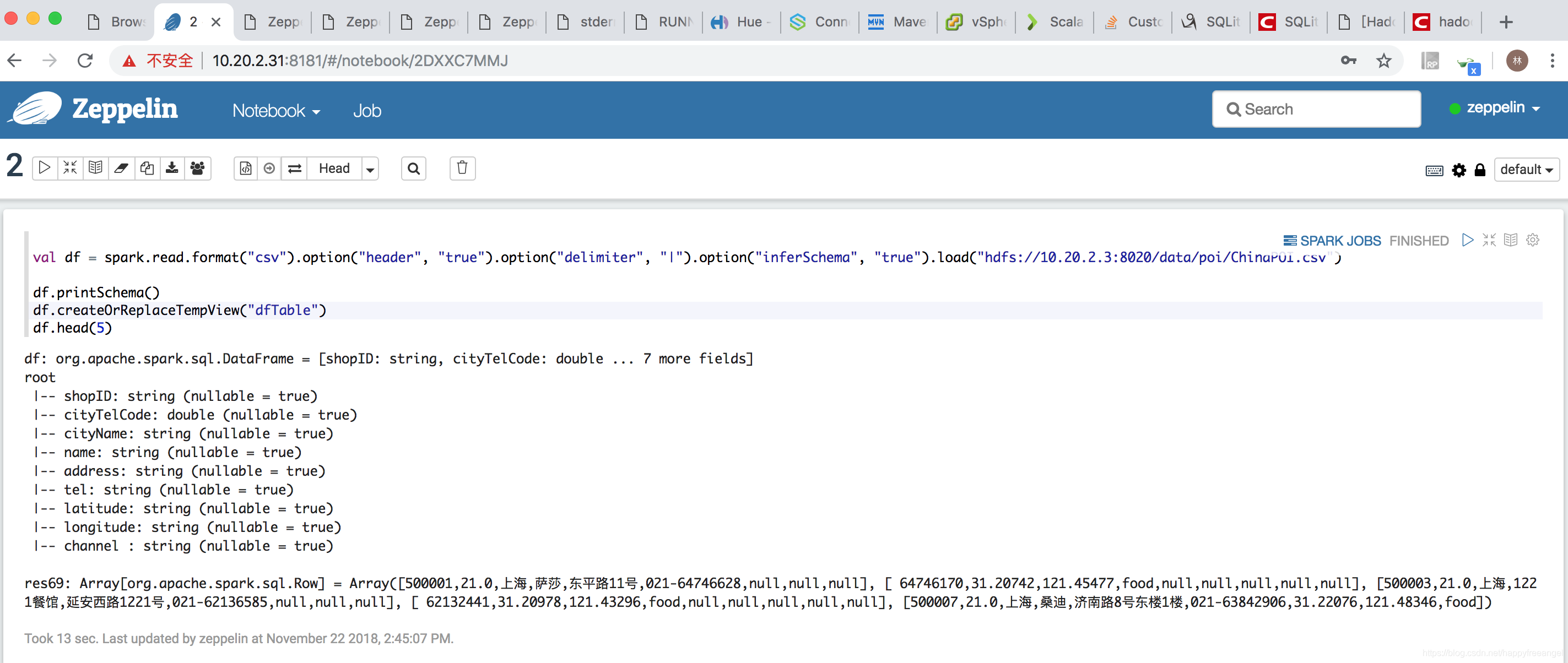1568x663 pixels.
Task: Click the SPARK JOBS finished link
Action: [x=1334, y=240]
